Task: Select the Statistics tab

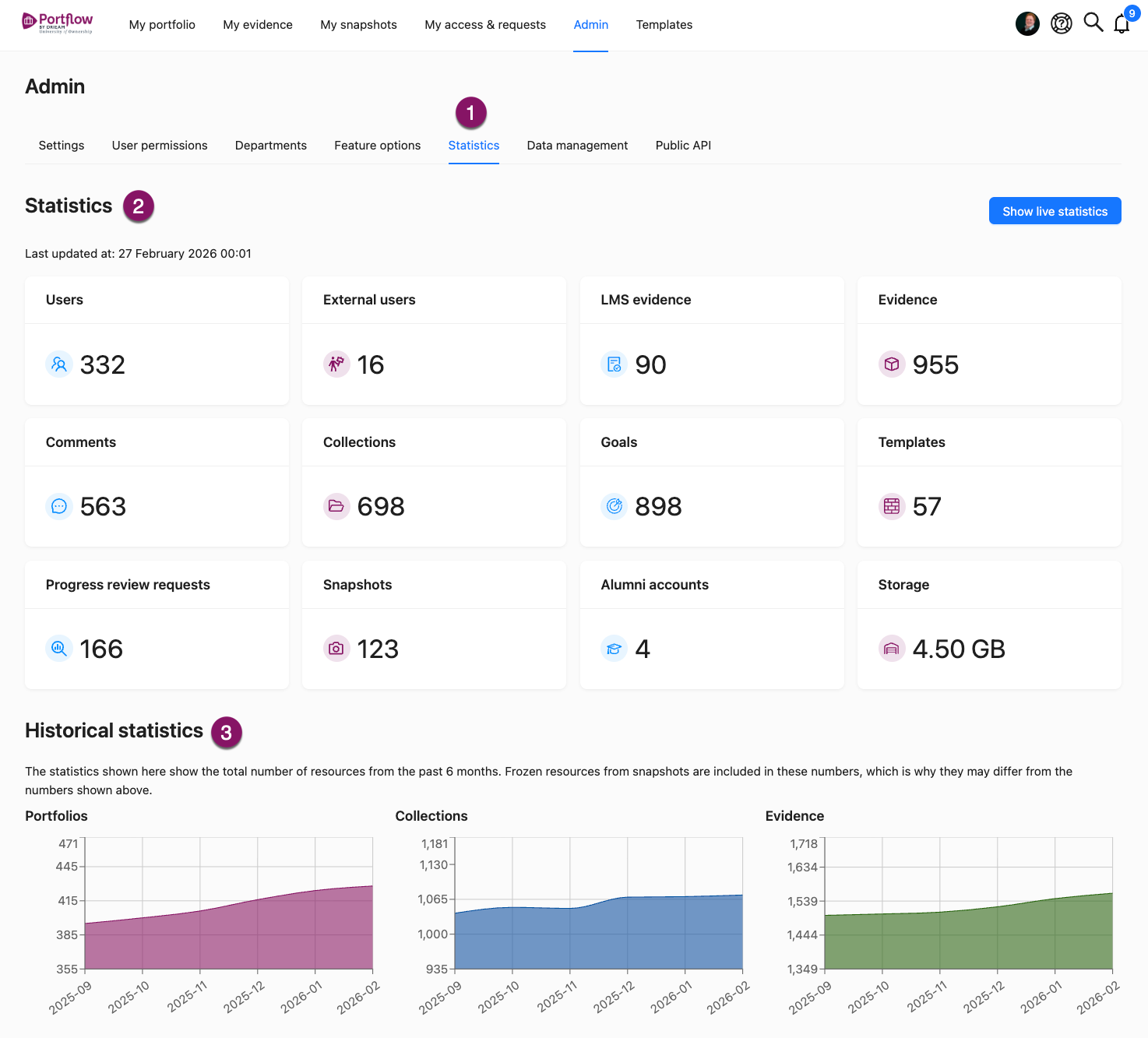Action: tap(474, 146)
